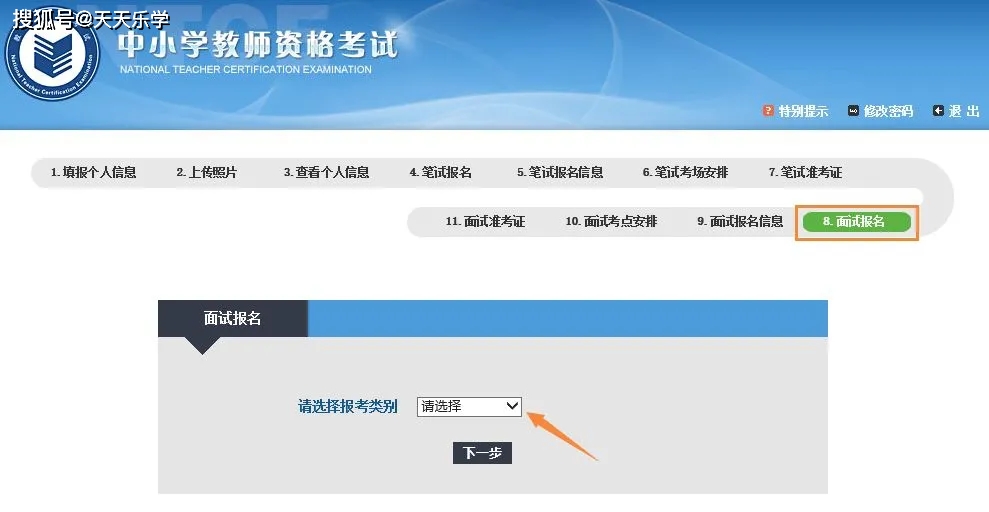The width and height of the screenshot is (989, 512).
Task: Click the key icon beside 修改密码
Action: (x=853, y=111)
